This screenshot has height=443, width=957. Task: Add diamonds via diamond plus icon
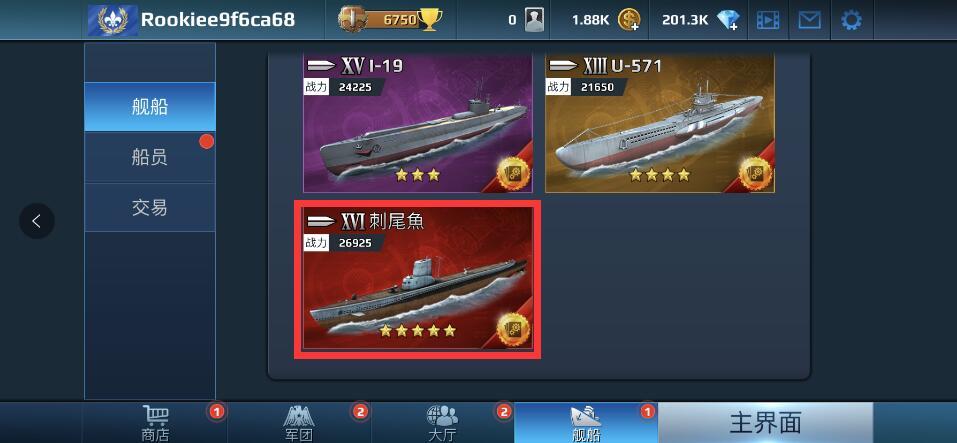pos(728,20)
